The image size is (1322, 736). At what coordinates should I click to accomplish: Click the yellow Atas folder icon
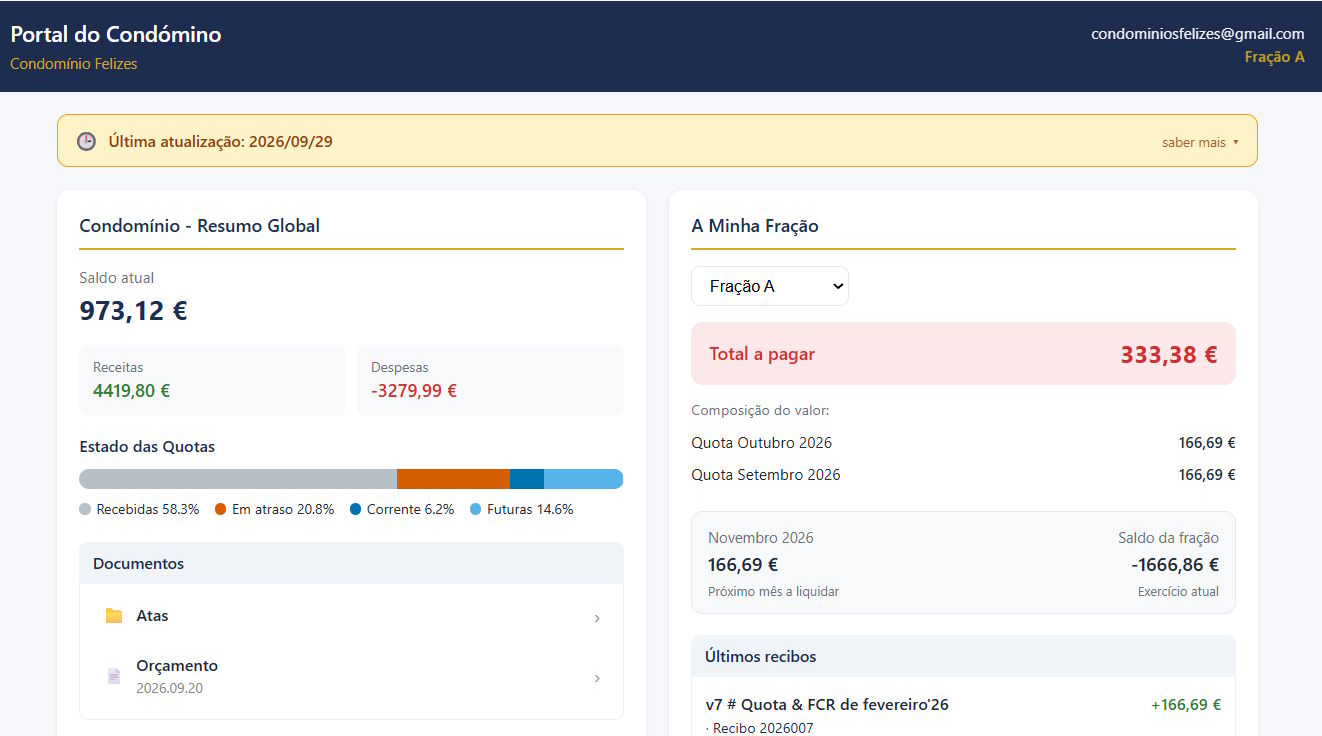click(x=114, y=616)
